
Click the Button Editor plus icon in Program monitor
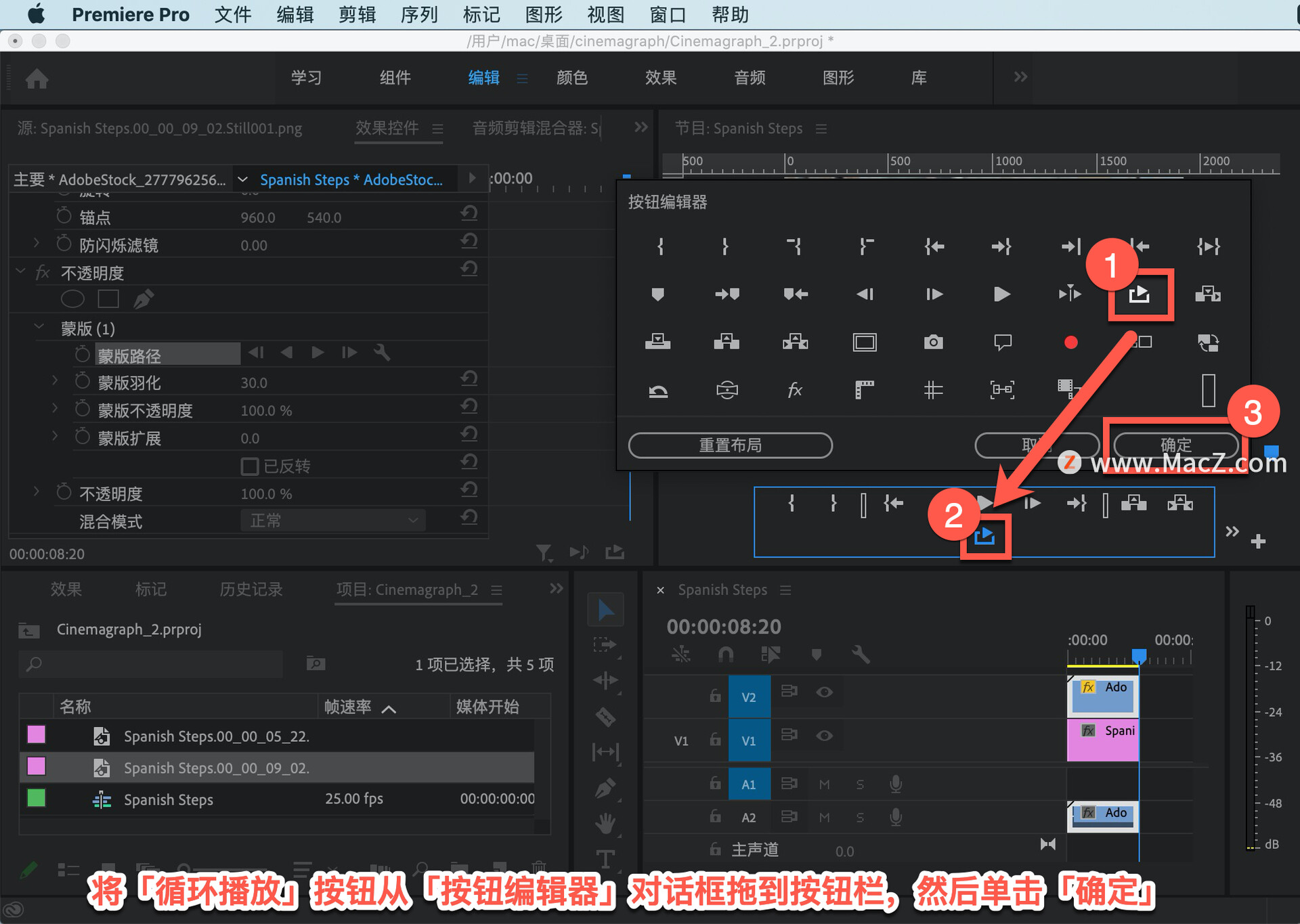pyautogui.click(x=1258, y=541)
